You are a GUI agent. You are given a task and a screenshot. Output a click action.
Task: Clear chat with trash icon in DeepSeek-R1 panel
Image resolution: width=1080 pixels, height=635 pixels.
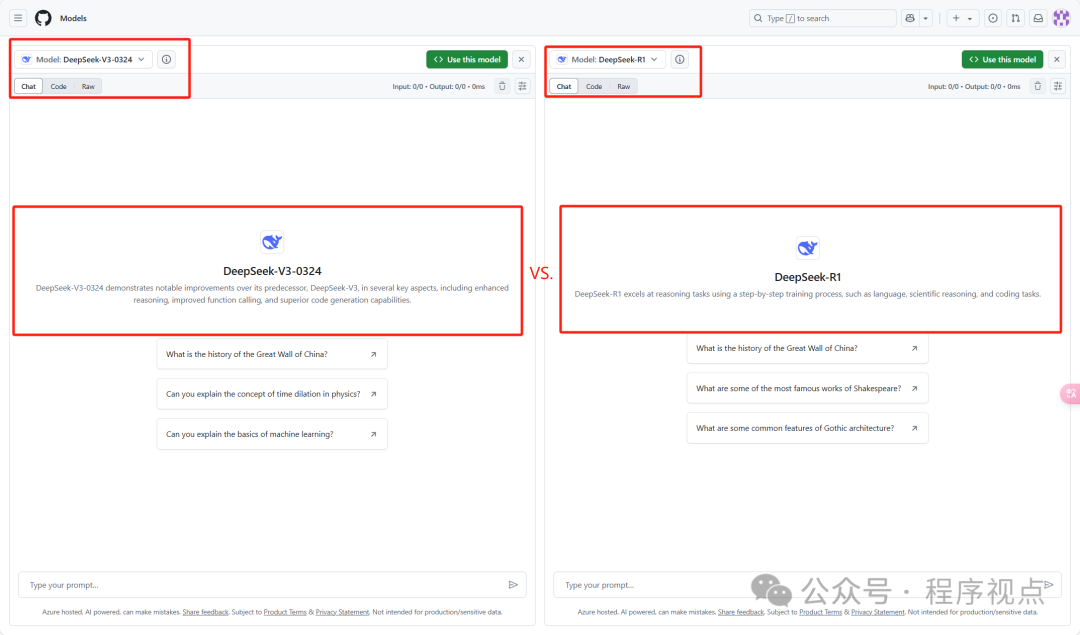tap(1037, 86)
